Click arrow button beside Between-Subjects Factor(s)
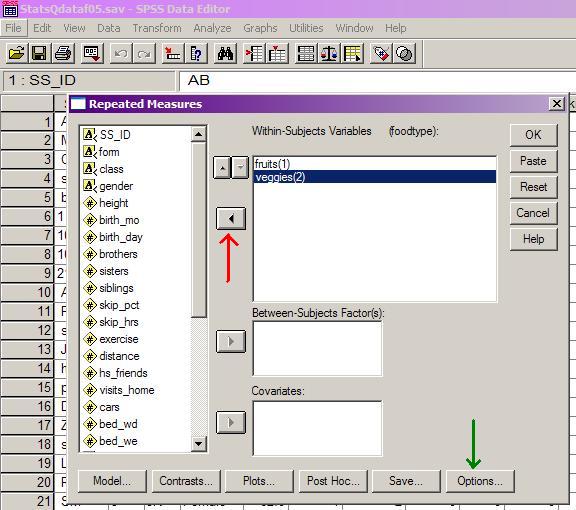The height and width of the screenshot is (510, 576). (231, 341)
